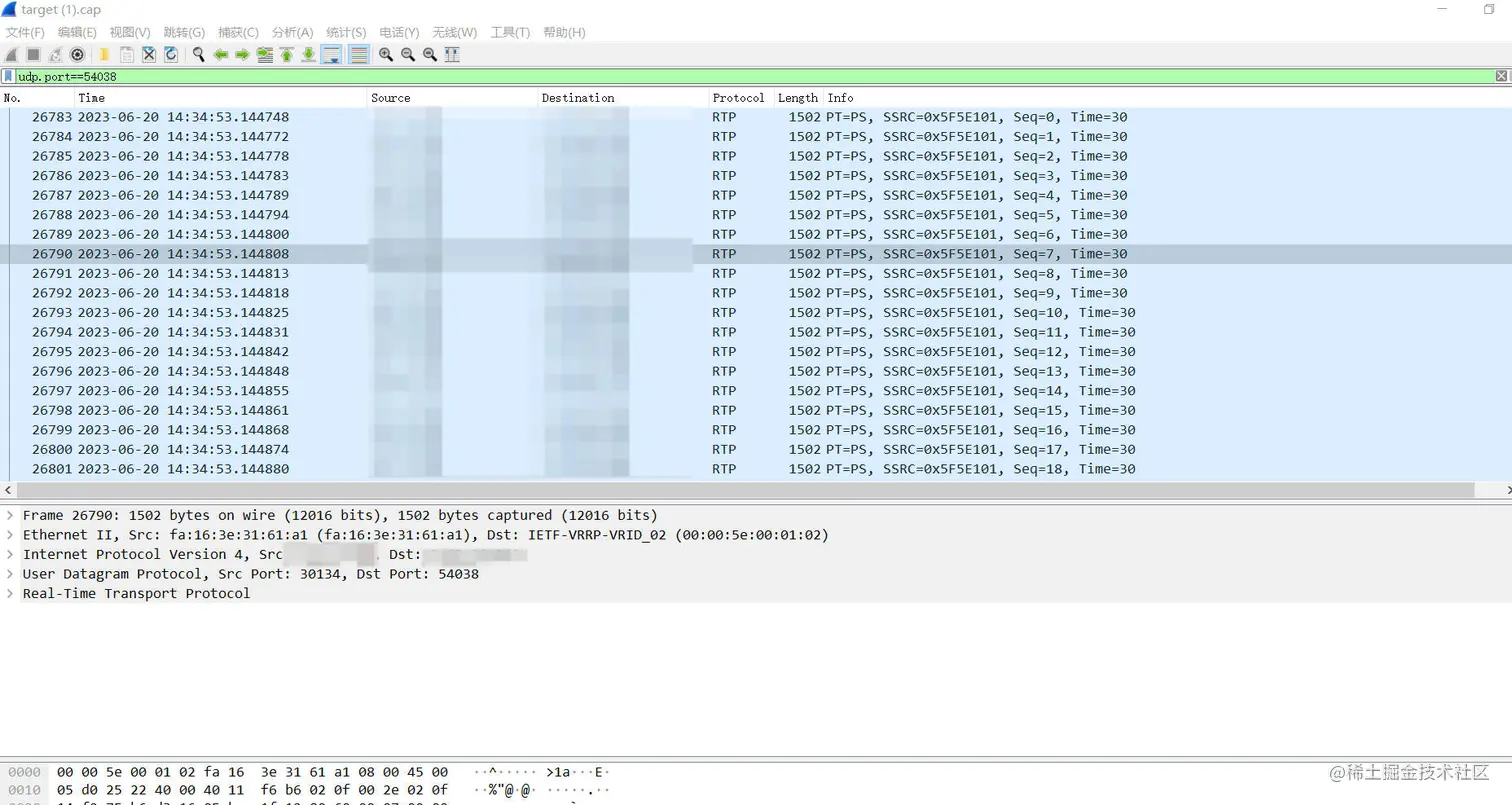
Task: Click the stop capture square icon
Action: 33,55
